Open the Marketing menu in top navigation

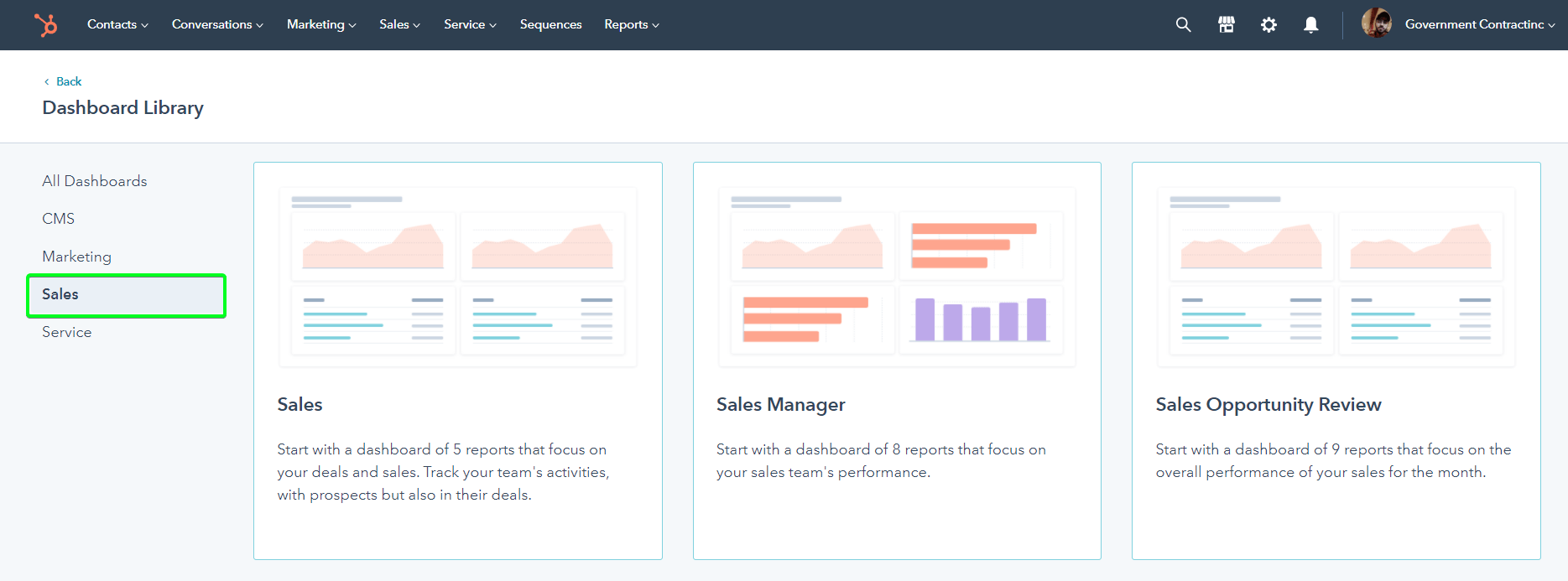click(321, 25)
